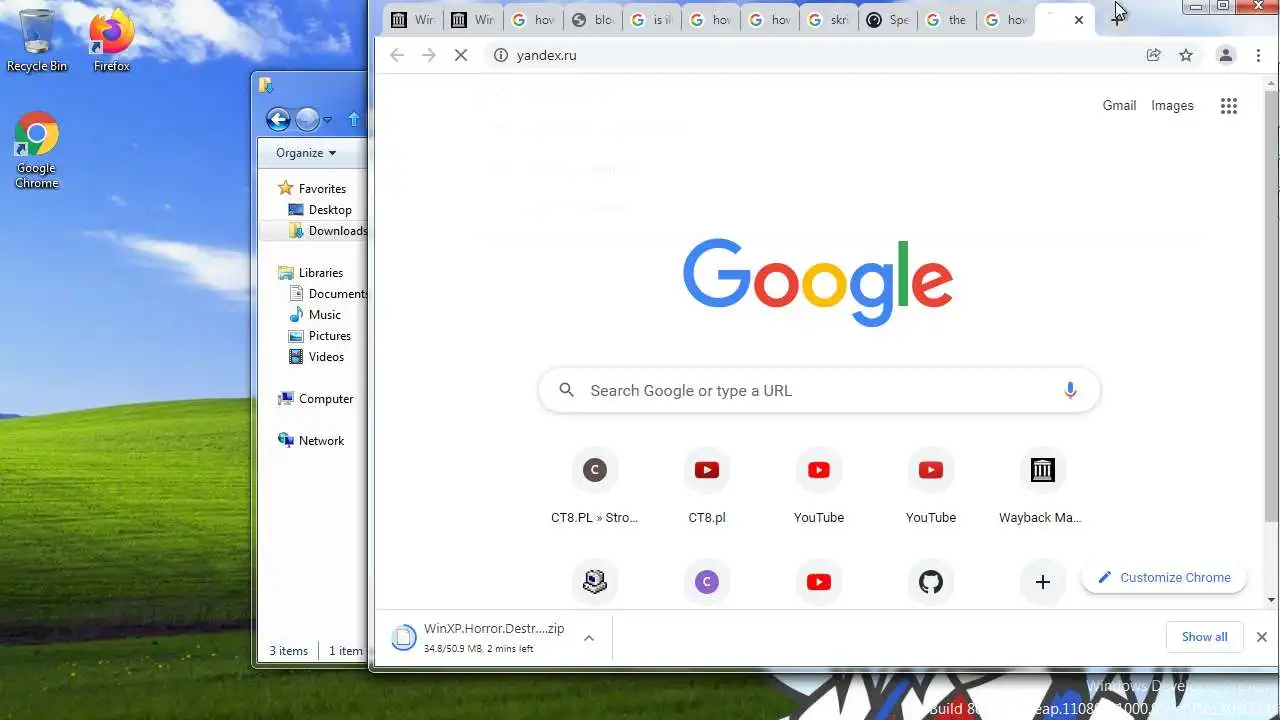This screenshot has width=1280, height=720.
Task: Switch to the 'skri' Google tab
Action: pos(829,20)
